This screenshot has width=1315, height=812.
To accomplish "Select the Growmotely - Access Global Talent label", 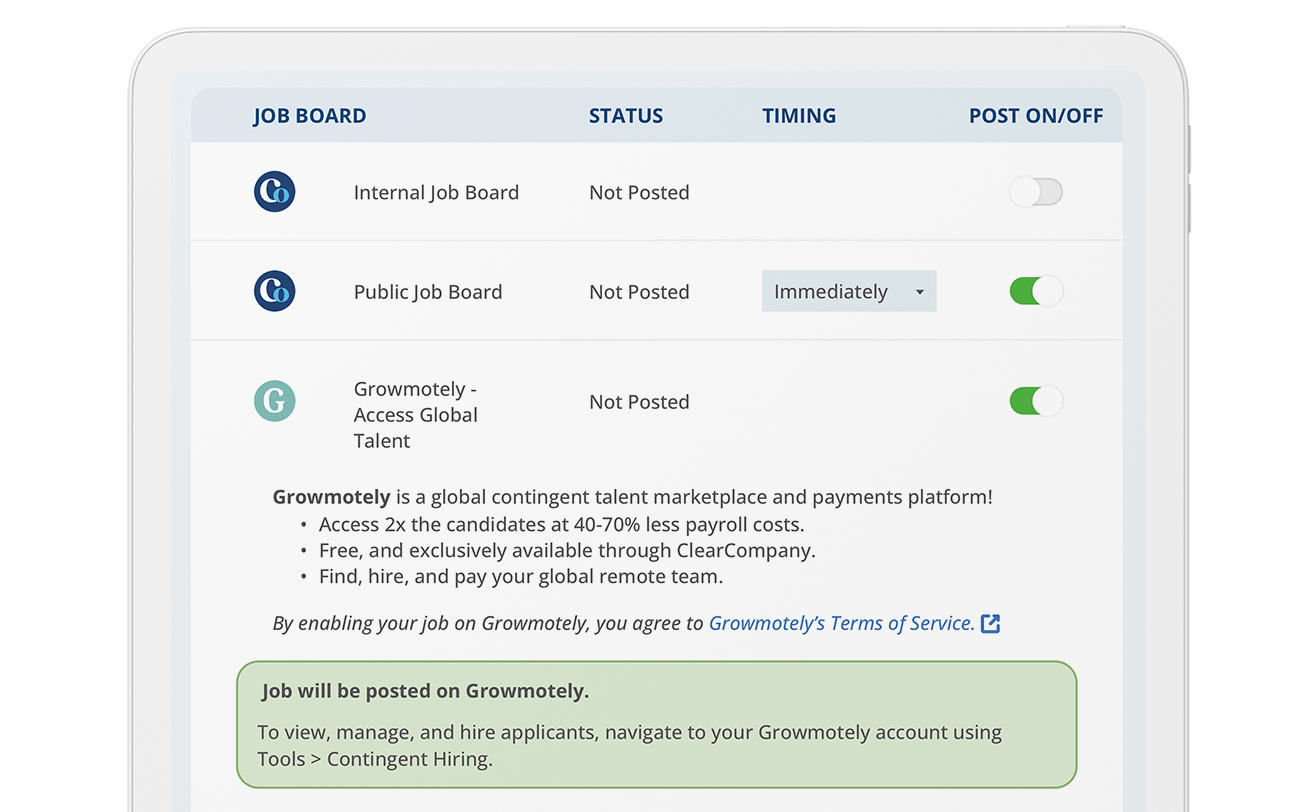I will [416, 415].
